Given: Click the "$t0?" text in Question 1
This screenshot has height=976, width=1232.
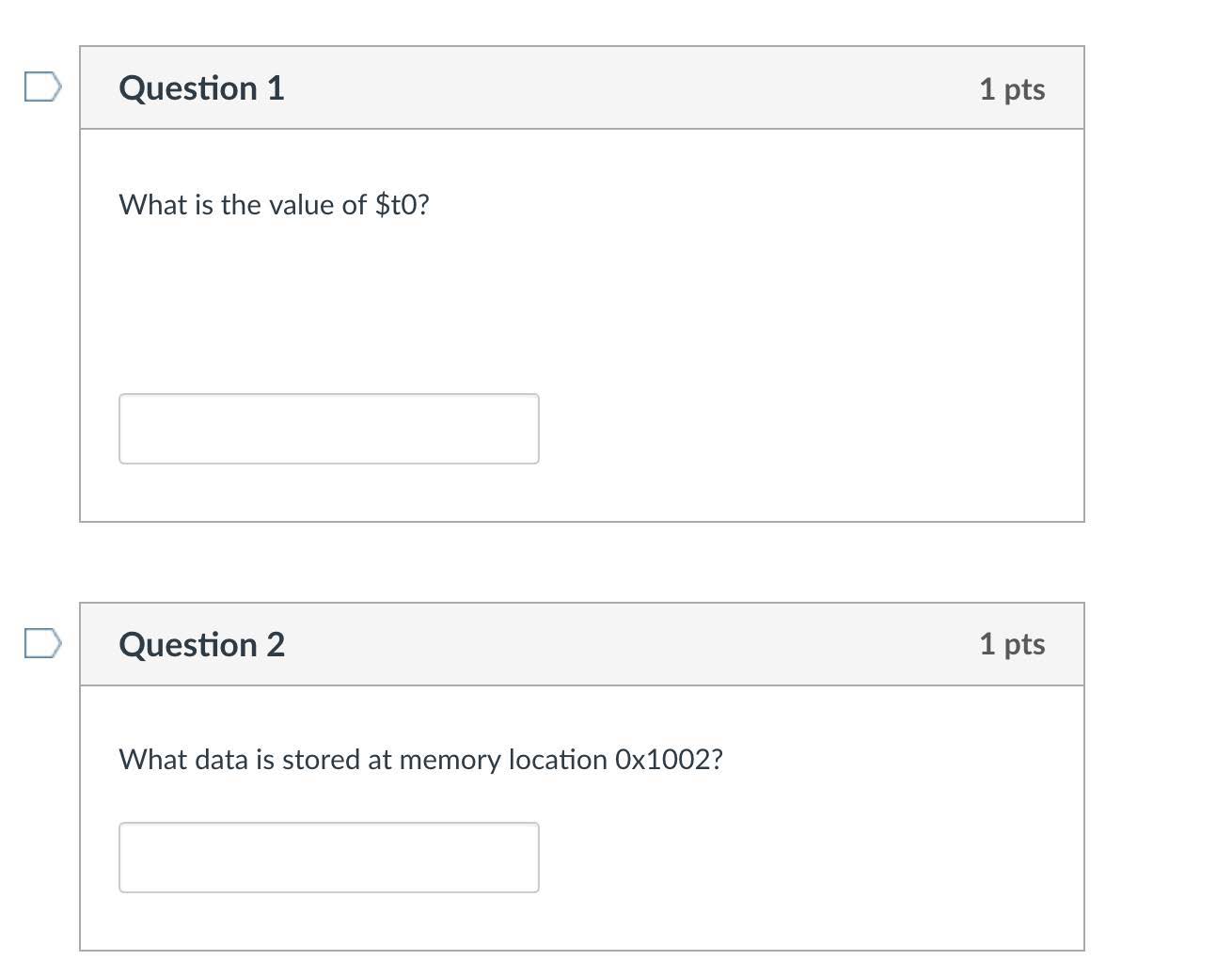Looking at the screenshot, I should point(402,205).
